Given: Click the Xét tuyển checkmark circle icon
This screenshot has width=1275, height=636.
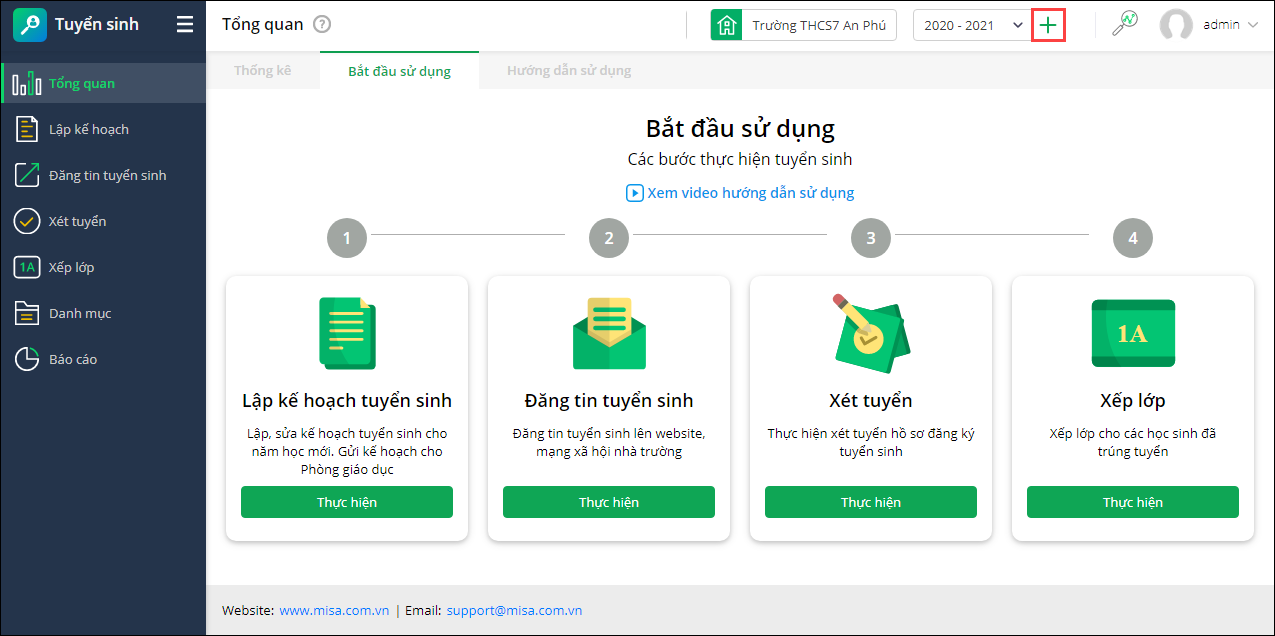Looking at the screenshot, I should click(x=27, y=221).
